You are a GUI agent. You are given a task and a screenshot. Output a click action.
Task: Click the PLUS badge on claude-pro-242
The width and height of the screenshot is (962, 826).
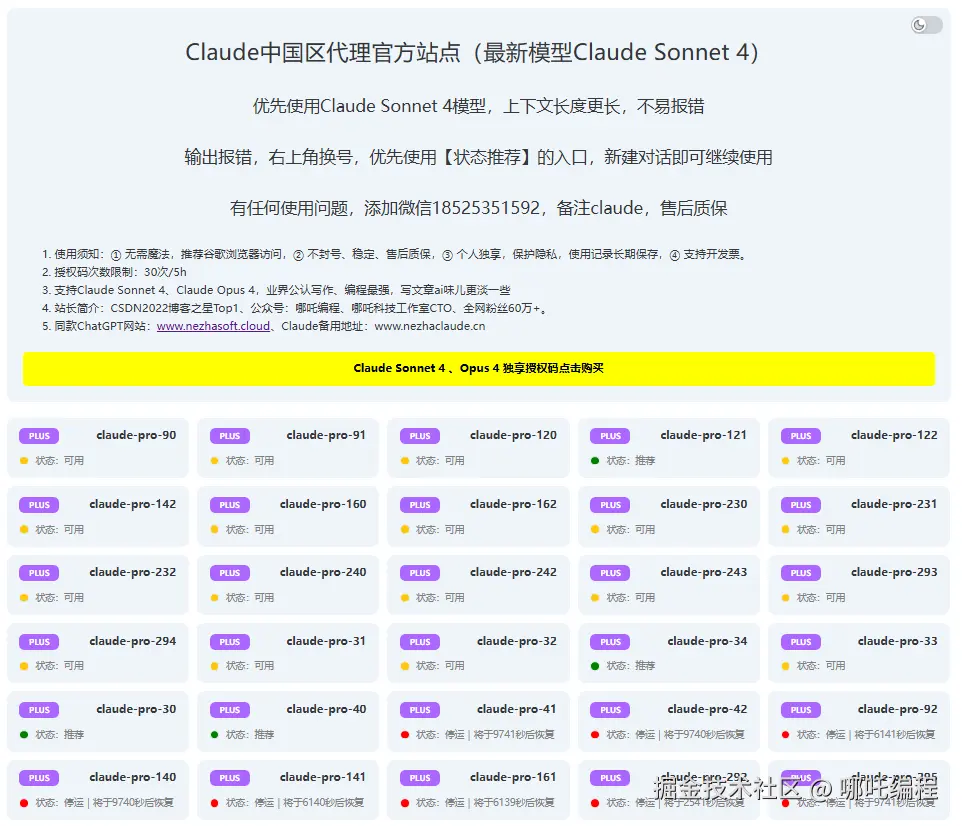[420, 573]
